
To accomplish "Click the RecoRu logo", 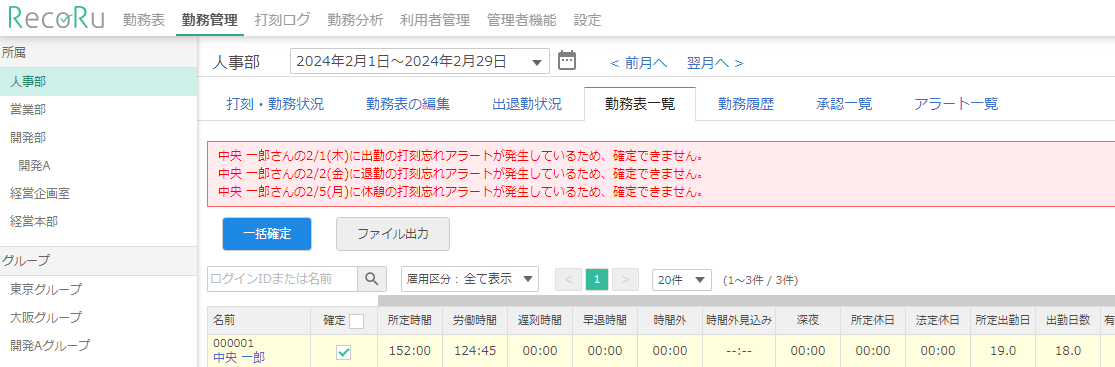I will (x=56, y=18).
